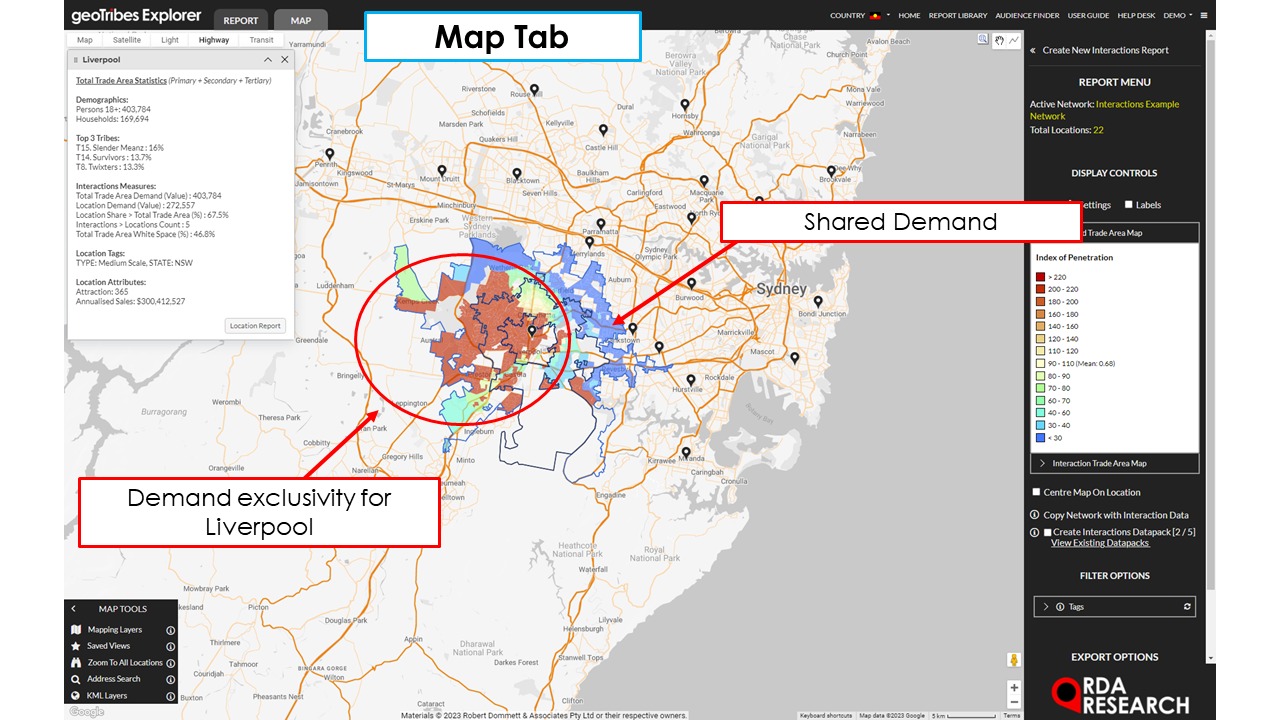Click the Aboriginal flag country icon
The height and width of the screenshot is (720, 1280).
coord(875,16)
